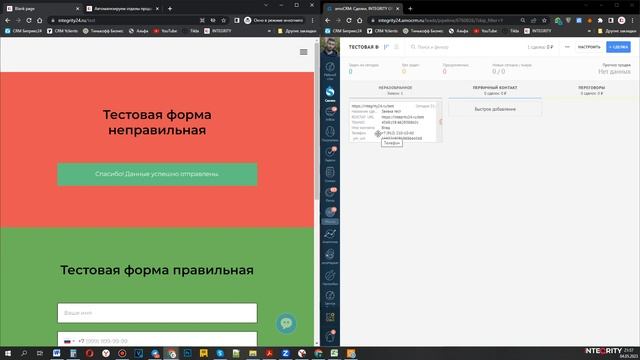Image resolution: width=640 pixels, height=360 pixels.
Task: Go to home page in left browser
Action: coord(39,20)
